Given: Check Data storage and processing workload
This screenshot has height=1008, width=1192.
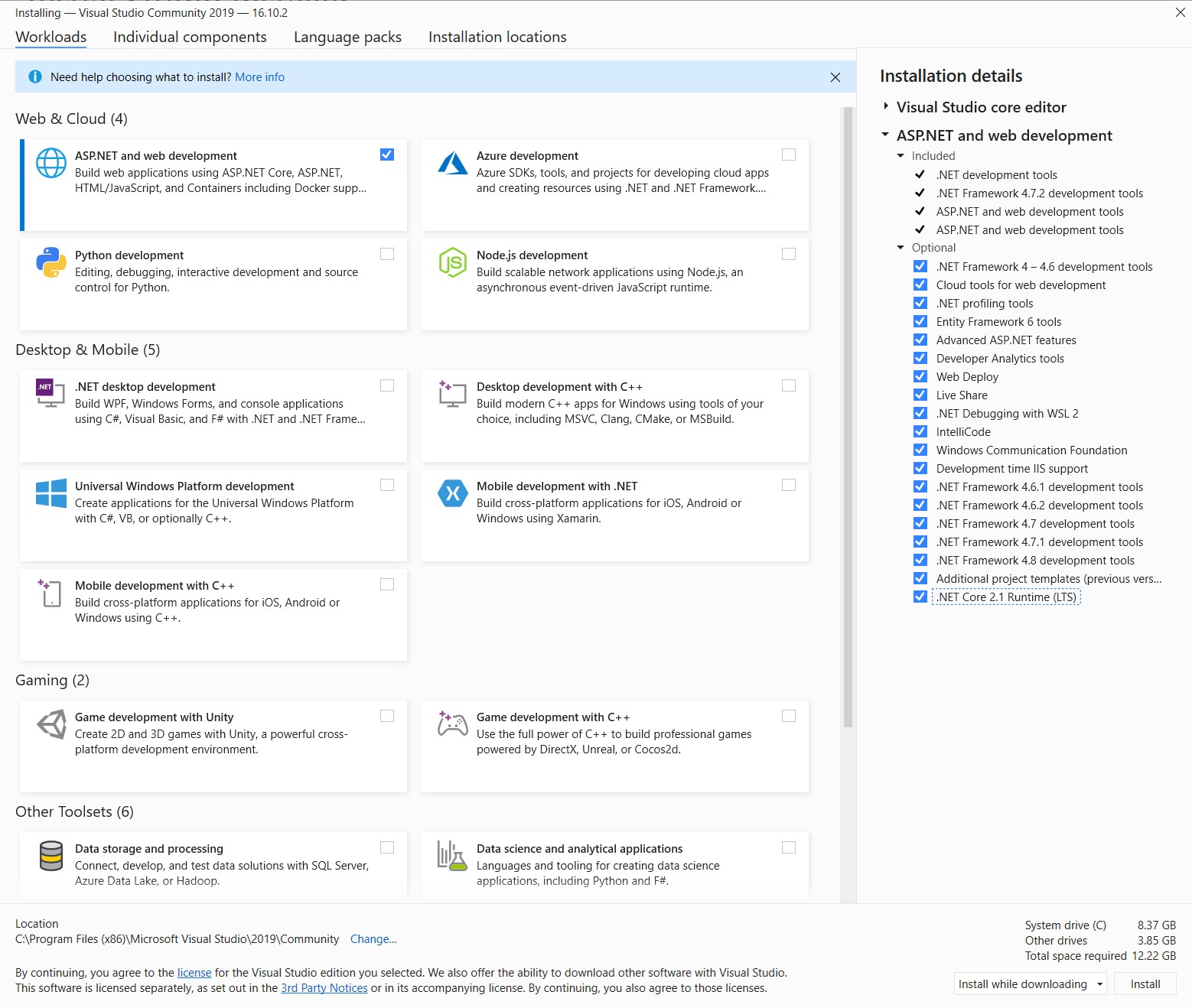Looking at the screenshot, I should pos(387,847).
